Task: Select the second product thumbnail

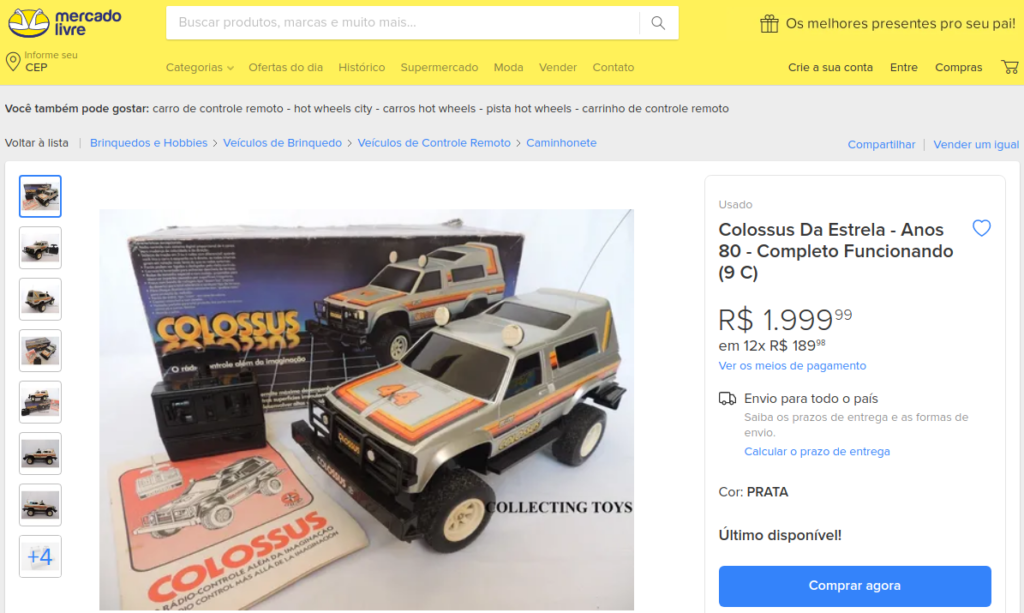Action: [x=40, y=247]
